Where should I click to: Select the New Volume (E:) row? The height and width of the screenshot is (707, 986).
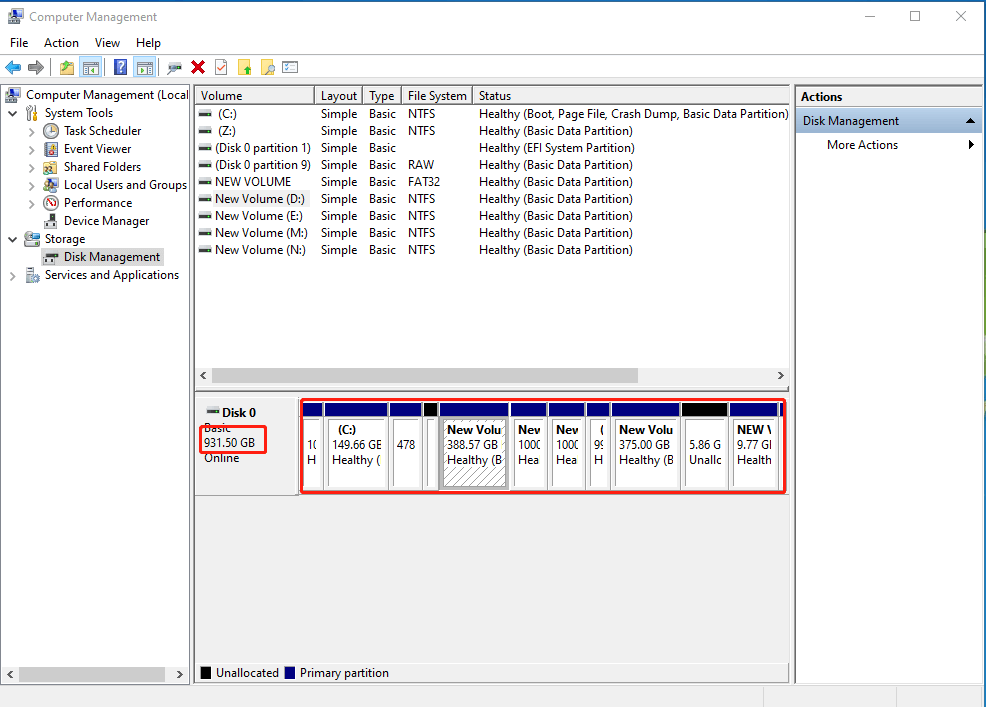click(492, 216)
